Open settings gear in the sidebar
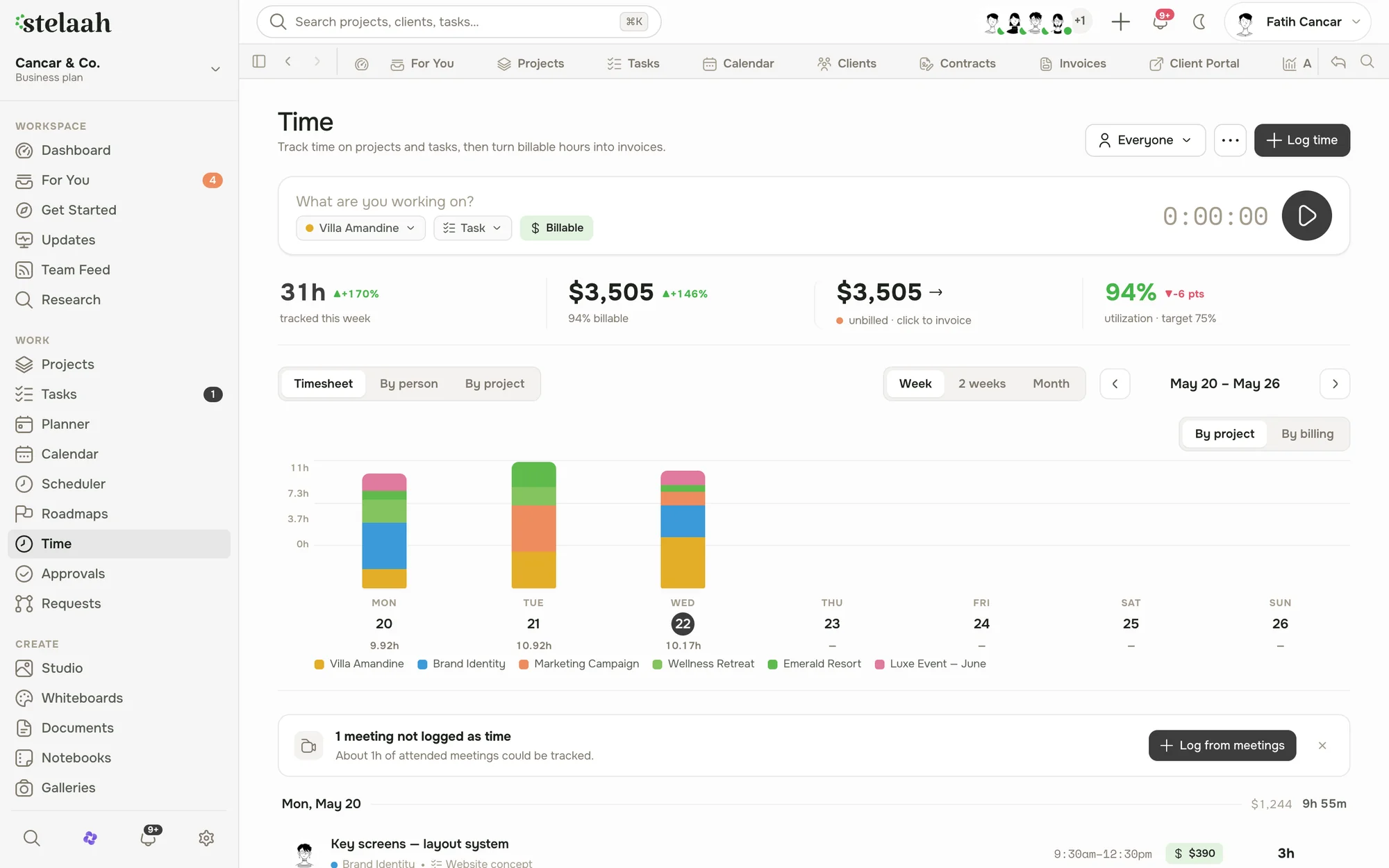Screen dimensions: 1389x868 [x=206, y=838]
